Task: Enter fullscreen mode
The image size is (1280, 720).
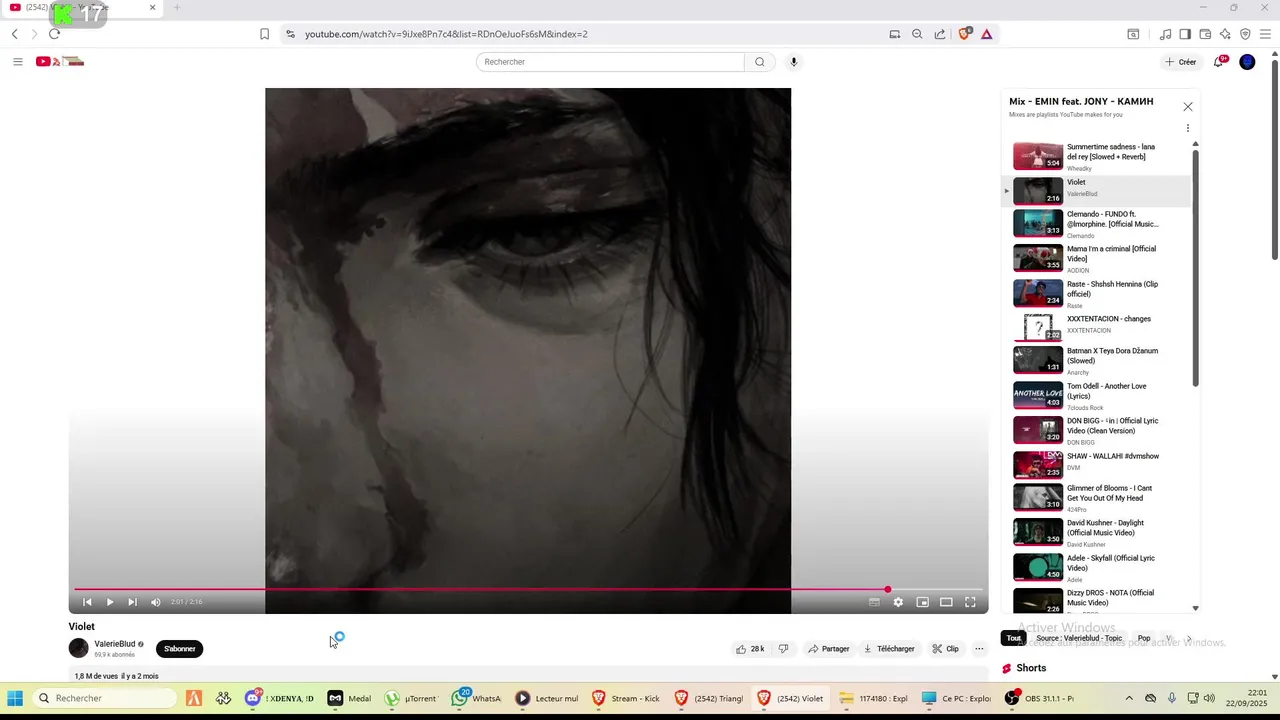Action: pyautogui.click(x=970, y=602)
